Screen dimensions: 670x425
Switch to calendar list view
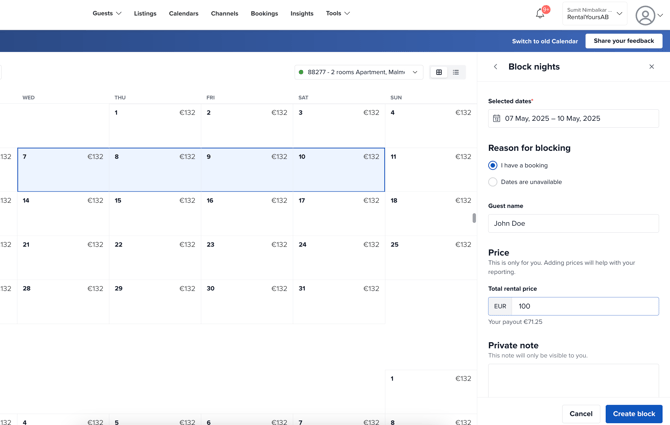456,72
